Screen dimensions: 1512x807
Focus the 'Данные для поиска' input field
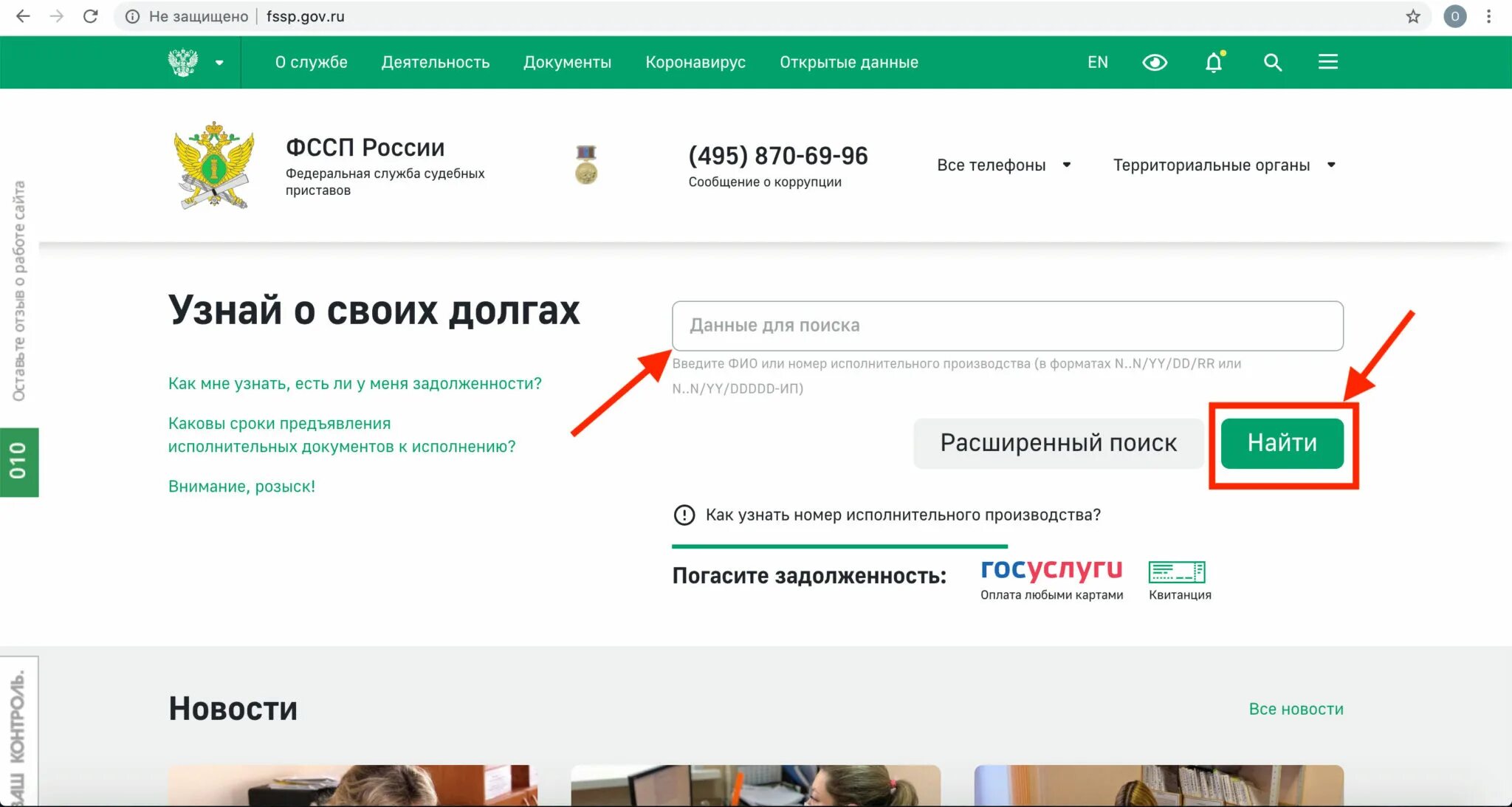(1007, 326)
